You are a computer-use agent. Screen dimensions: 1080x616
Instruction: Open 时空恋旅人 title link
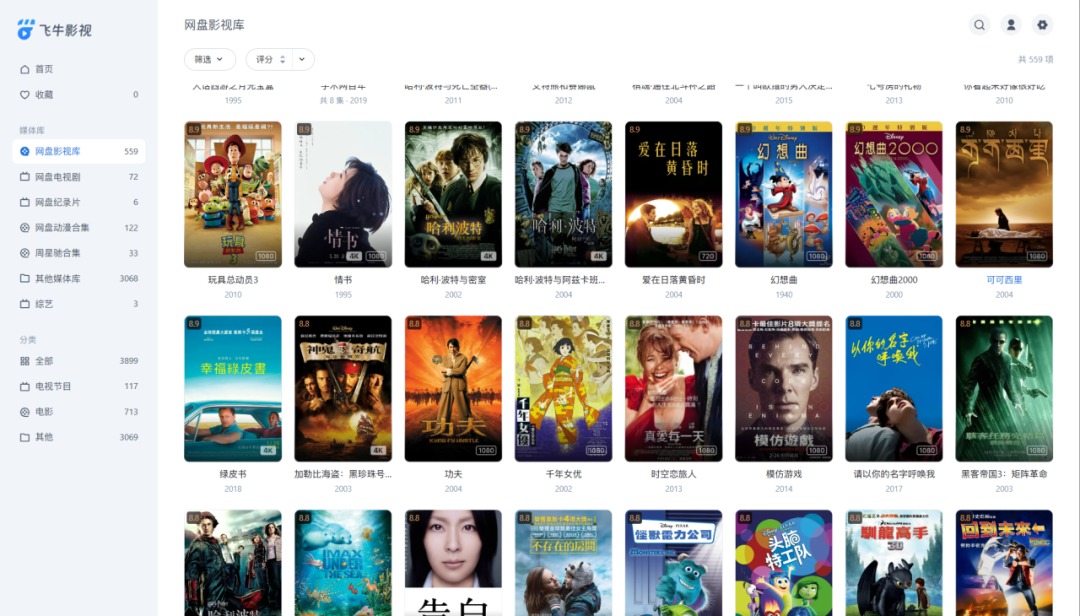[674, 474]
